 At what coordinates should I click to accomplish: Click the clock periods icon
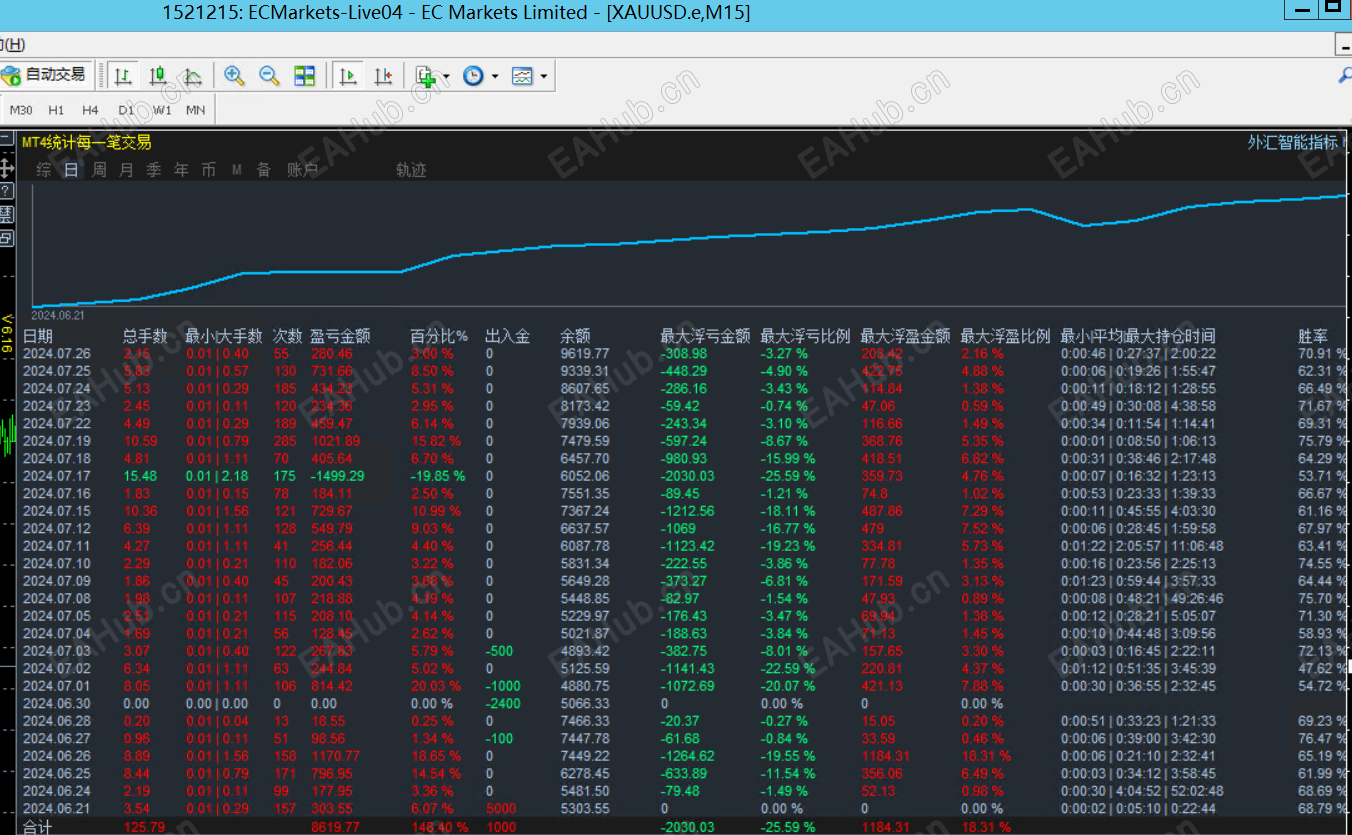pyautogui.click(x=473, y=76)
